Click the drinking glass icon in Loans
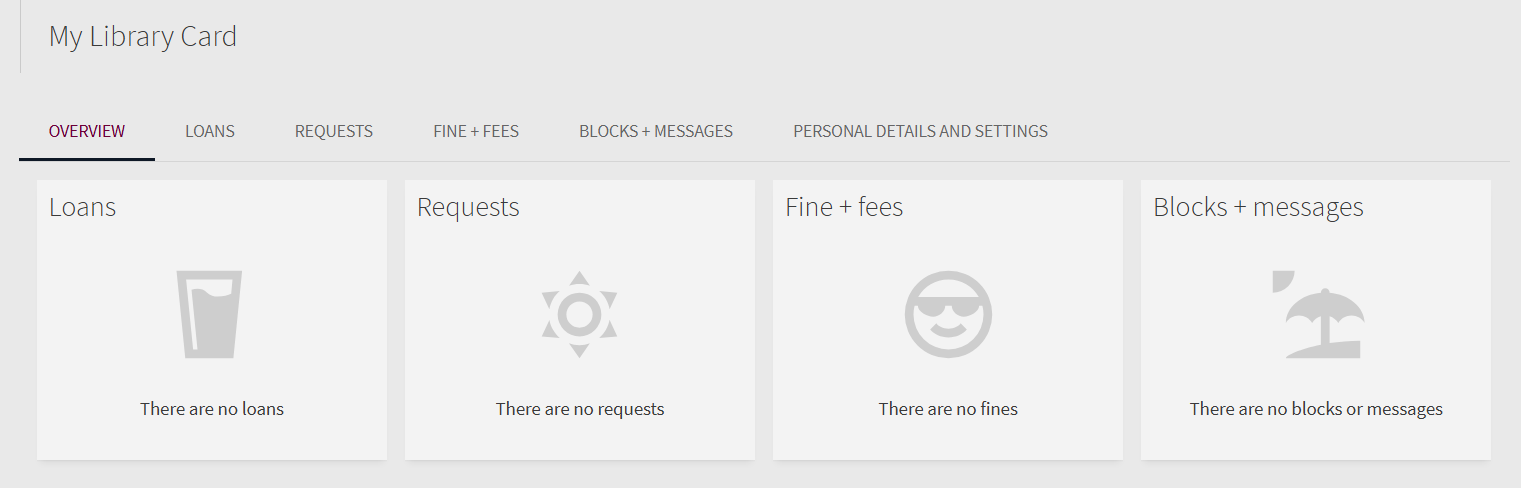The image size is (1521, 488). [210, 314]
